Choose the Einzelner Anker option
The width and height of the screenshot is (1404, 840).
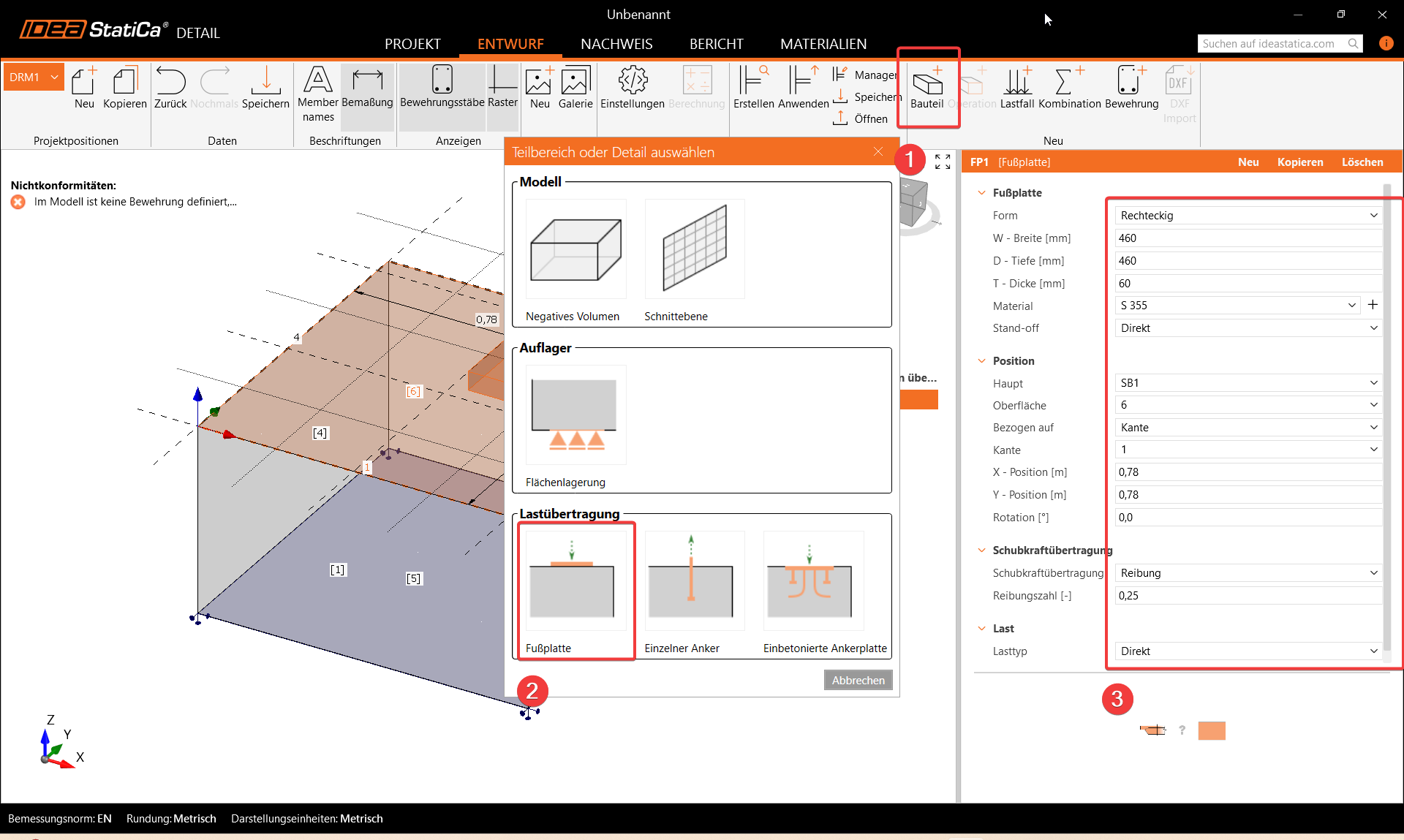click(694, 581)
